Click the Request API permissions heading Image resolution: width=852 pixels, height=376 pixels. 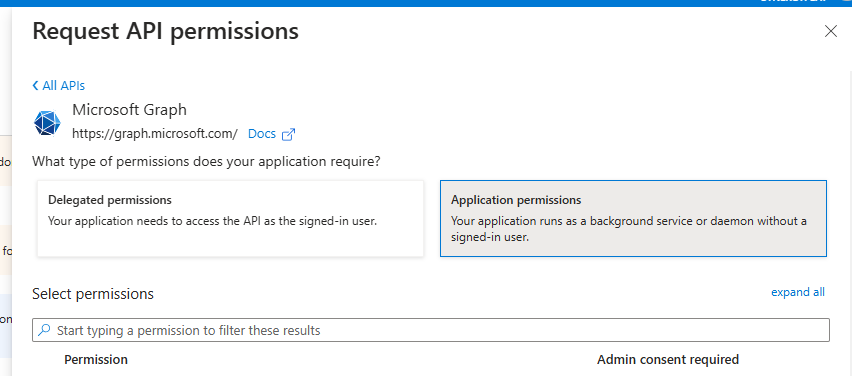[166, 32]
